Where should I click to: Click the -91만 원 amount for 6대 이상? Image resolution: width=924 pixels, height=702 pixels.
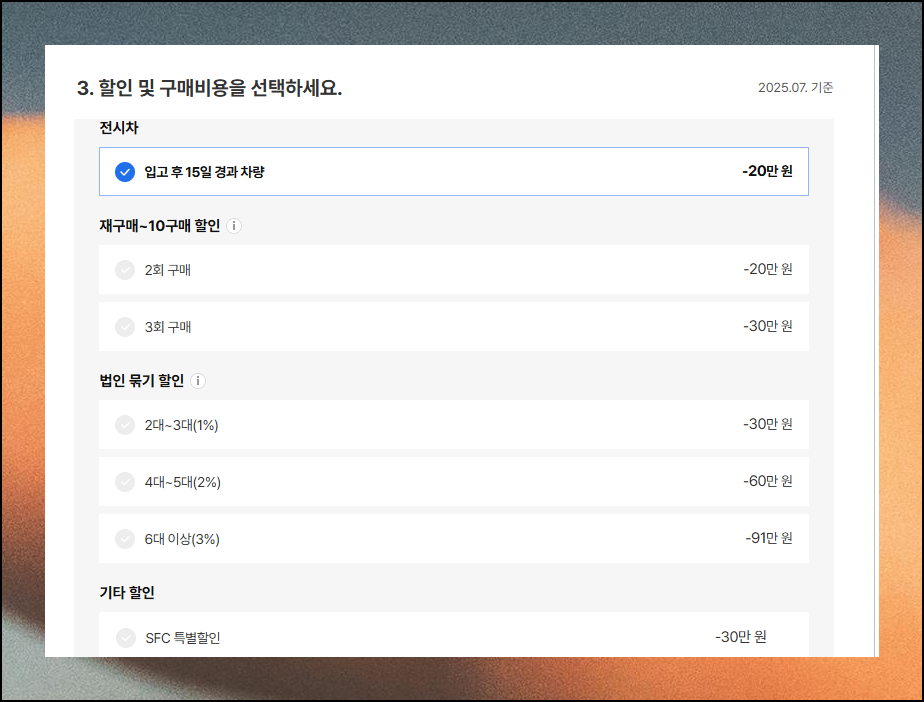[x=769, y=538]
